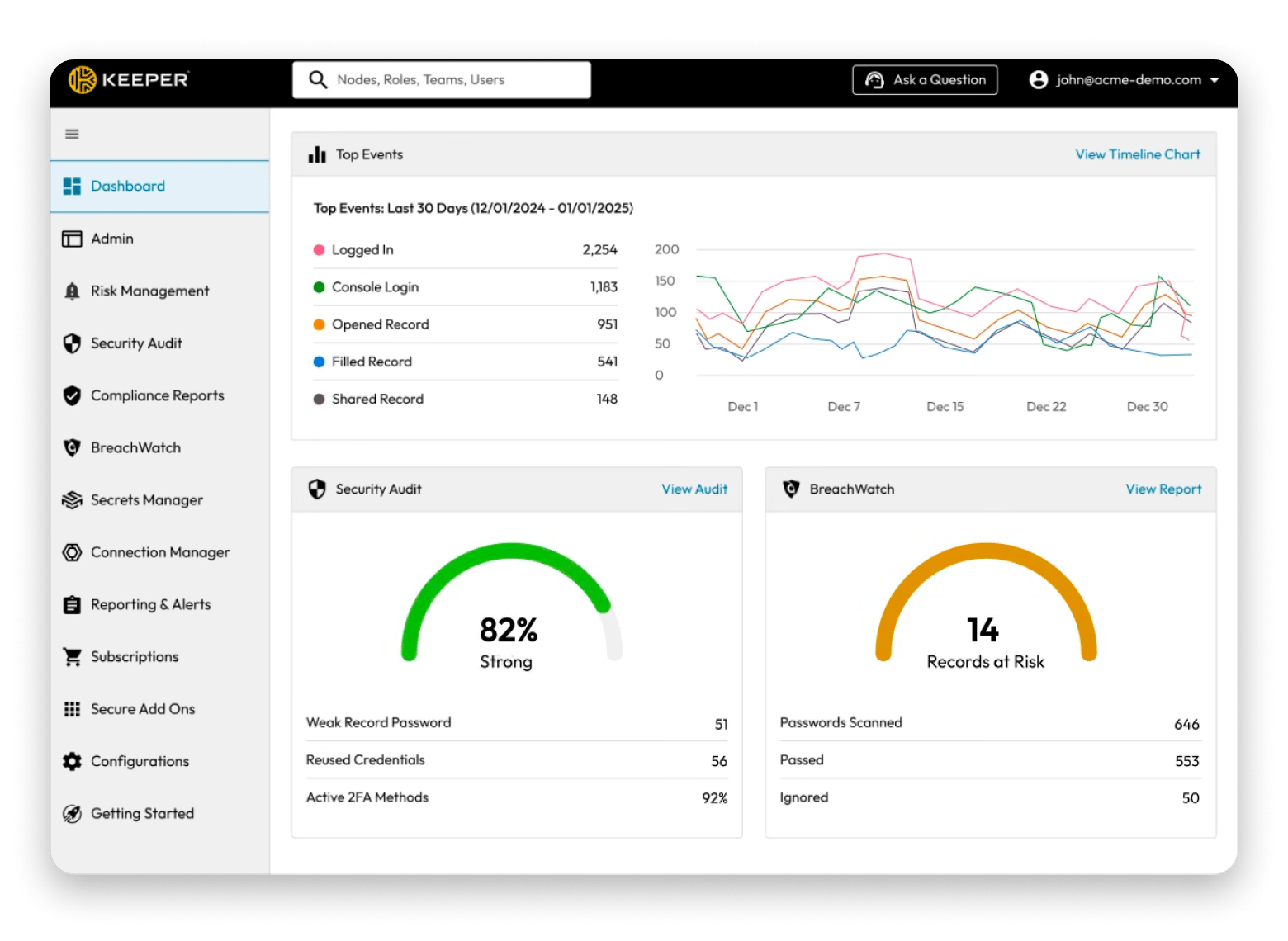The image size is (1288, 941).
Task: Click the pink Logged In legend dot
Action: [x=319, y=250]
